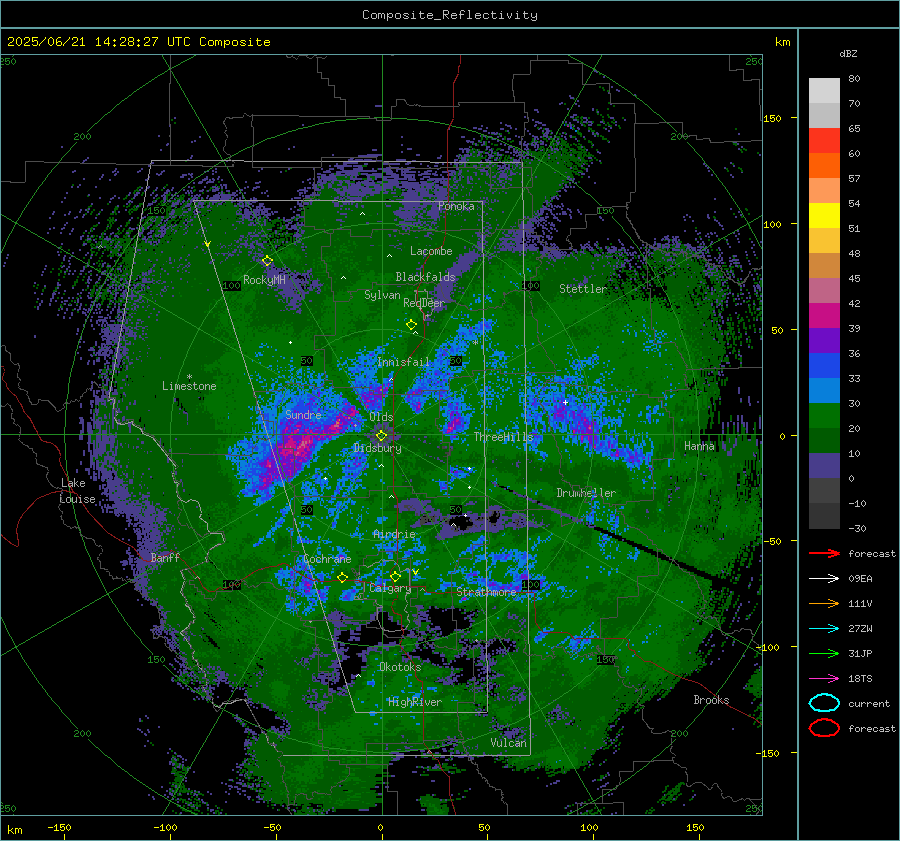Image resolution: width=900 pixels, height=841 pixels.
Task: Click the magenta 42 dBZ color swatch
Action: 824,316
